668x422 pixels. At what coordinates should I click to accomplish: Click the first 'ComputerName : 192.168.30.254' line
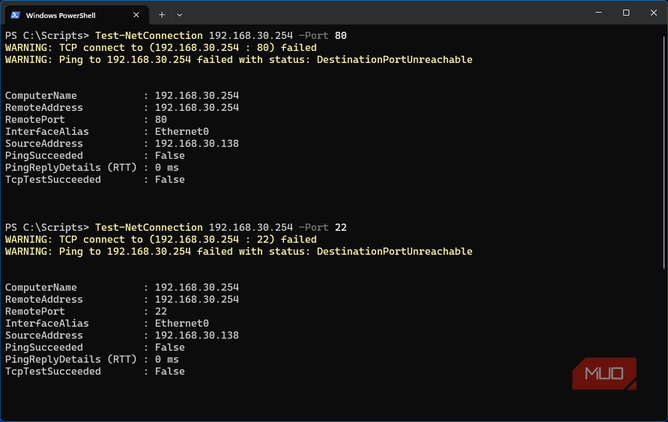(122, 96)
